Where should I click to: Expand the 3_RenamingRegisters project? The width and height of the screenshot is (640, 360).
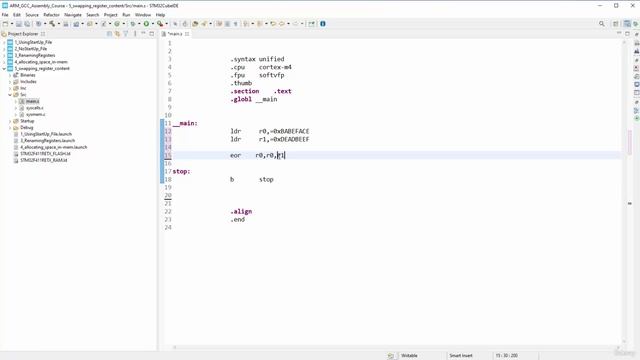(x=4, y=56)
